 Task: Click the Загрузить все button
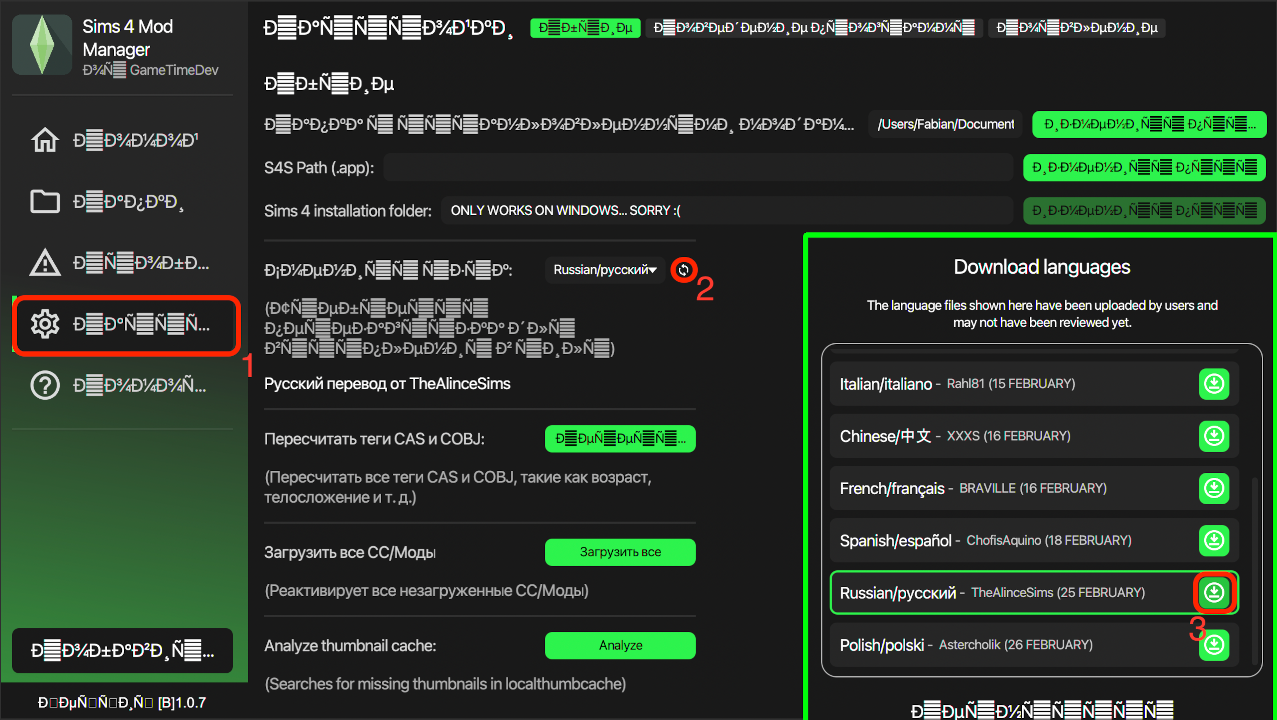tap(620, 551)
